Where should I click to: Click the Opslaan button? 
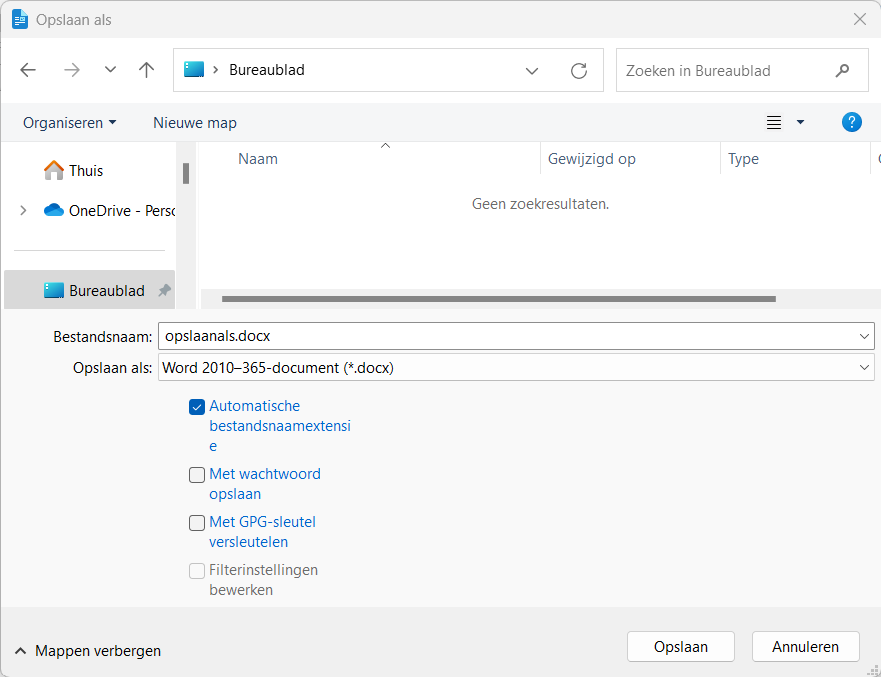pos(680,647)
